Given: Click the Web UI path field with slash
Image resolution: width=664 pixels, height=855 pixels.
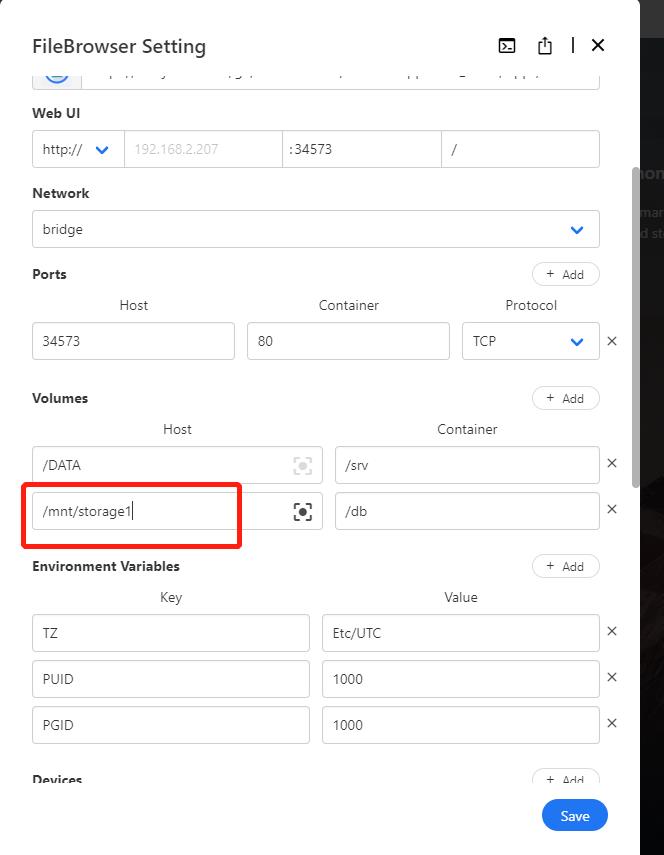Looking at the screenshot, I should (x=520, y=149).
